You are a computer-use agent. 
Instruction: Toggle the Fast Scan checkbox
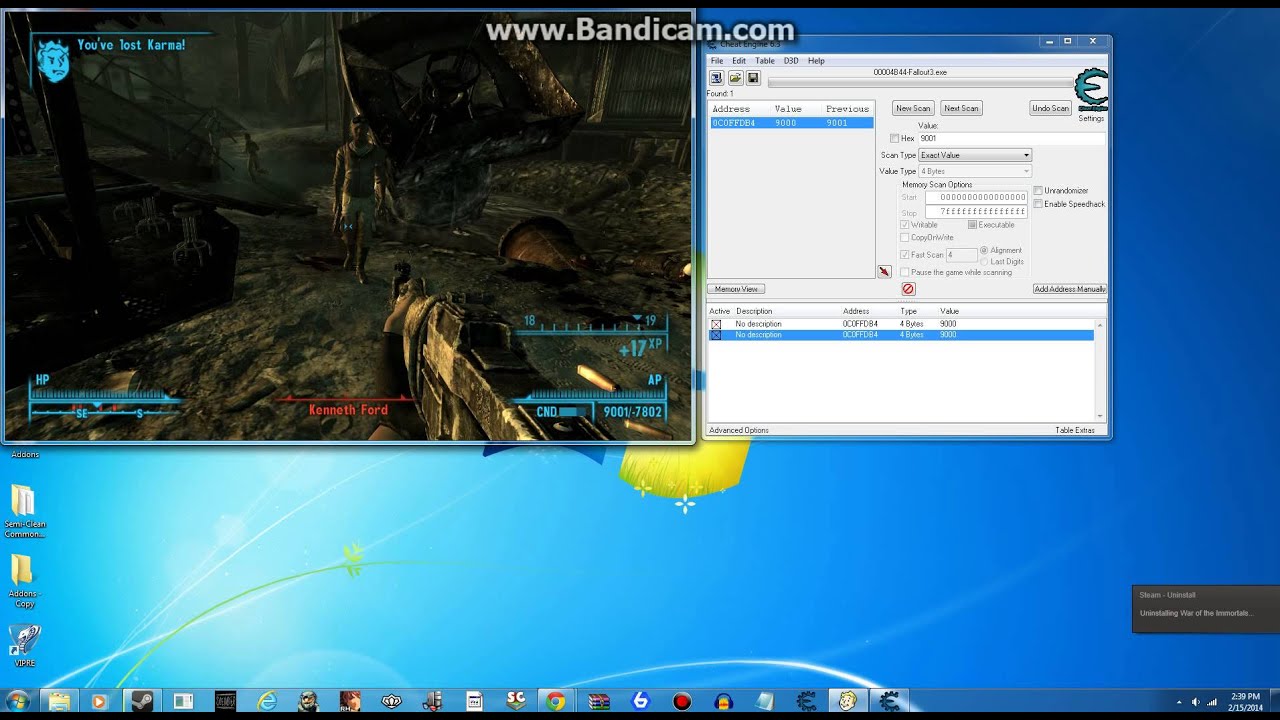(x=905, y=255)
